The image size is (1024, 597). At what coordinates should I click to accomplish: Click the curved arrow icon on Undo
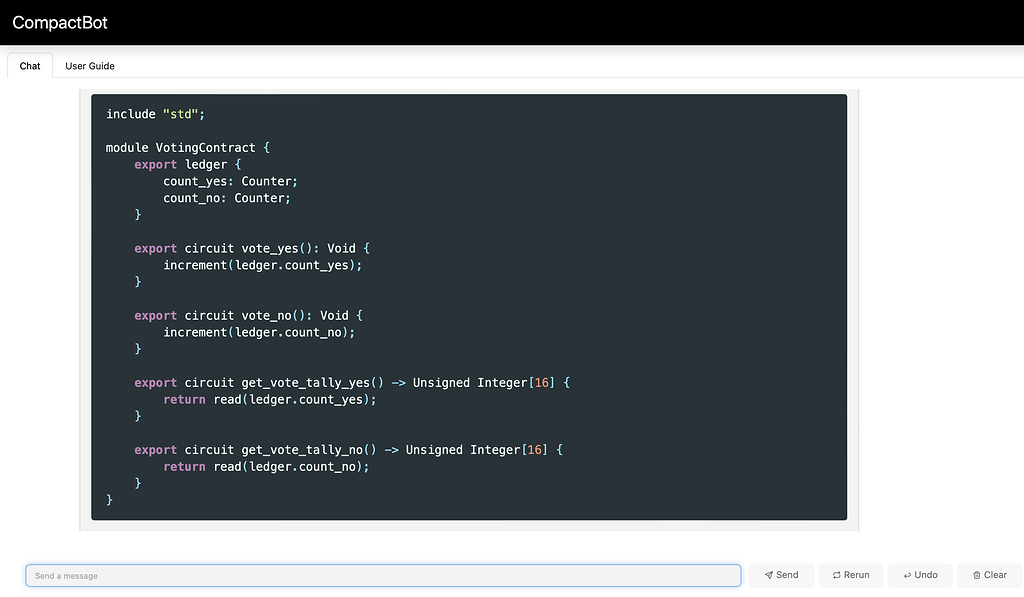(906, 575)
